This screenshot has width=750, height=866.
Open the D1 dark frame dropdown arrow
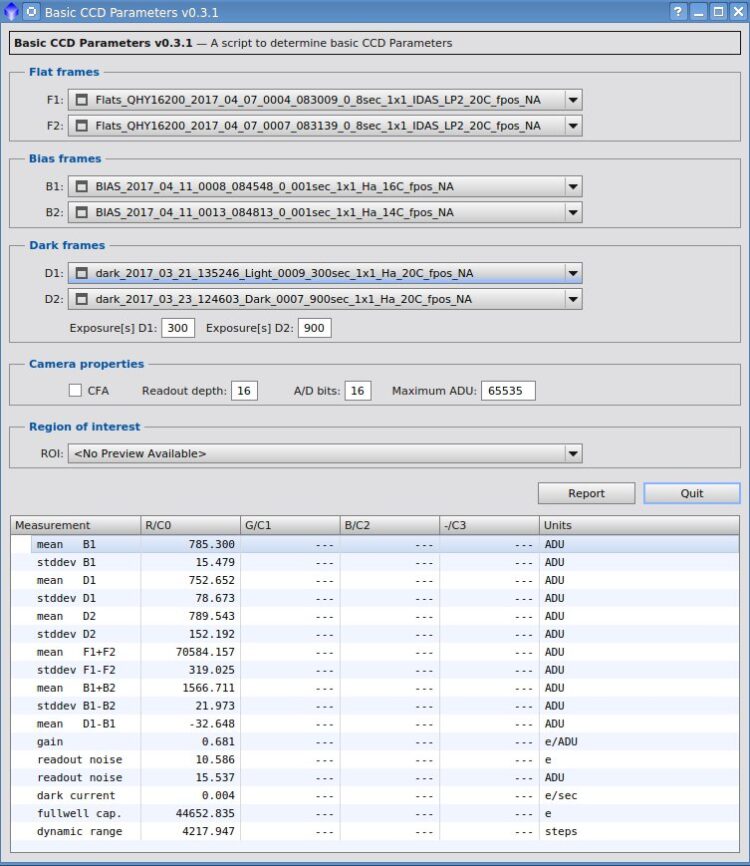click(x=573, y=273)
